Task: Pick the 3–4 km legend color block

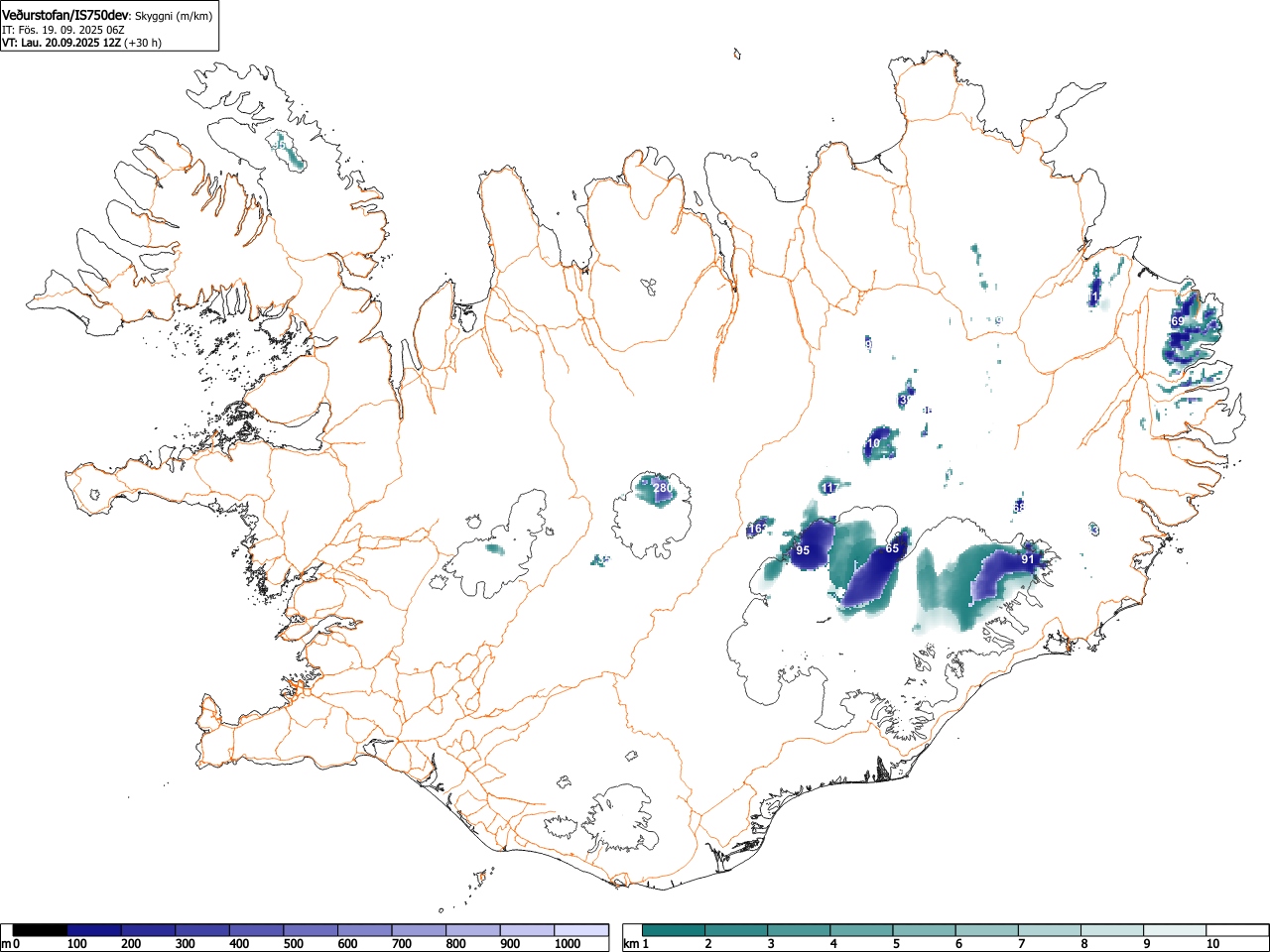Action: pyautogui.click(x=800, y=930)
